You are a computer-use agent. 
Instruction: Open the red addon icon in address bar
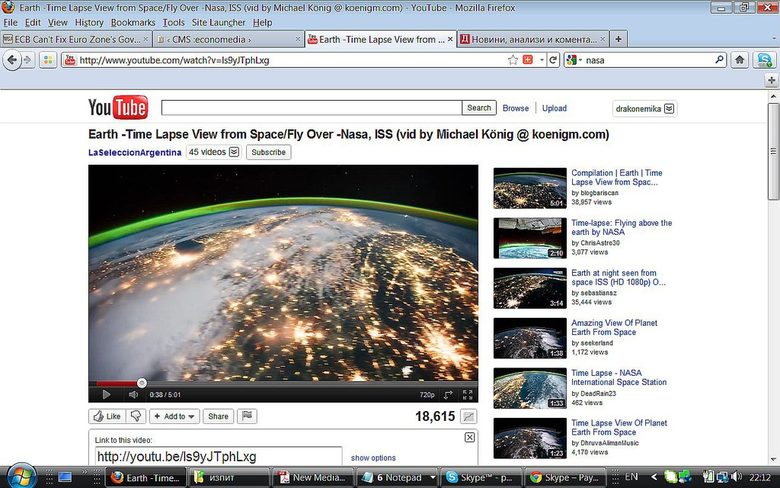point(528,60)
